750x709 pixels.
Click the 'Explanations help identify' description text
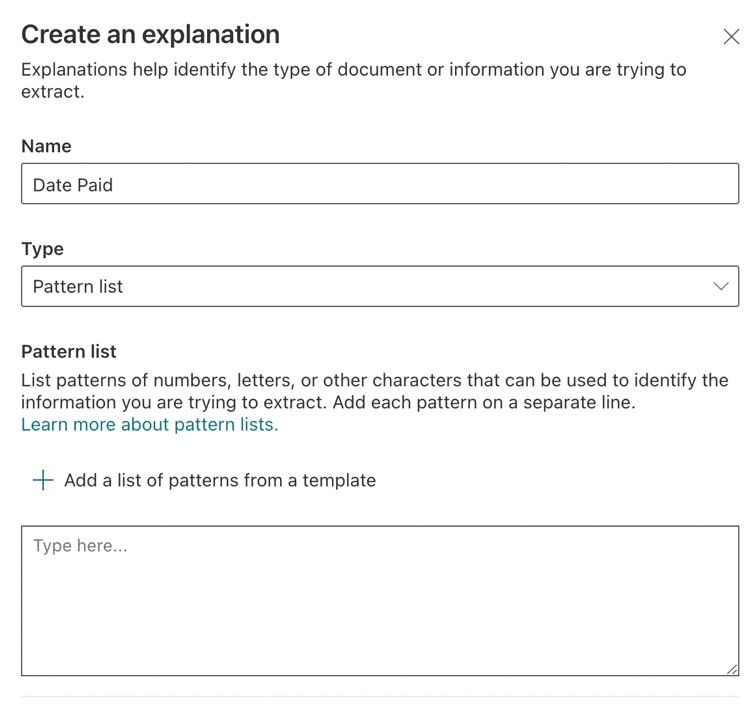coord(353,71)
